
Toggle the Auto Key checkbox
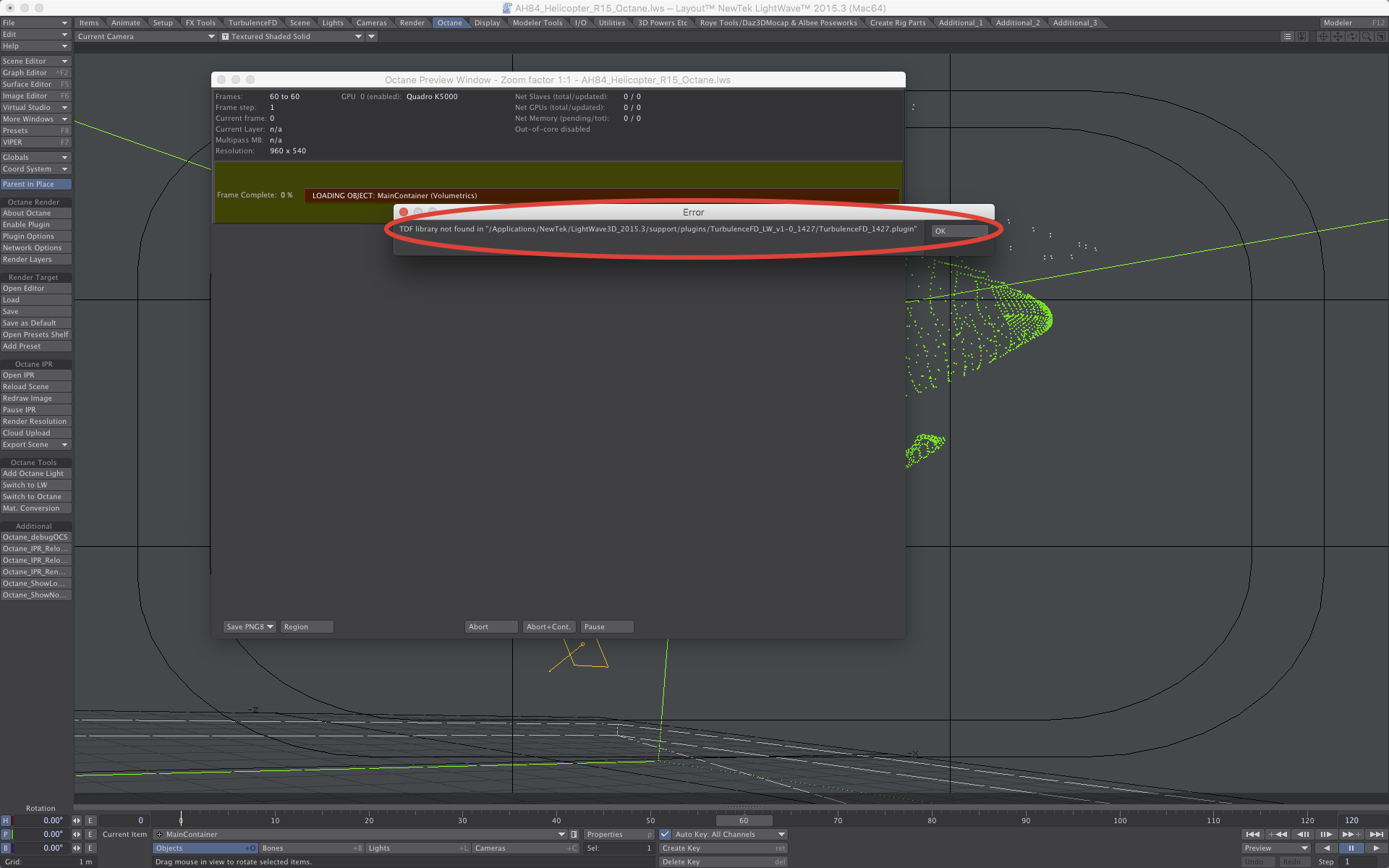666,834
